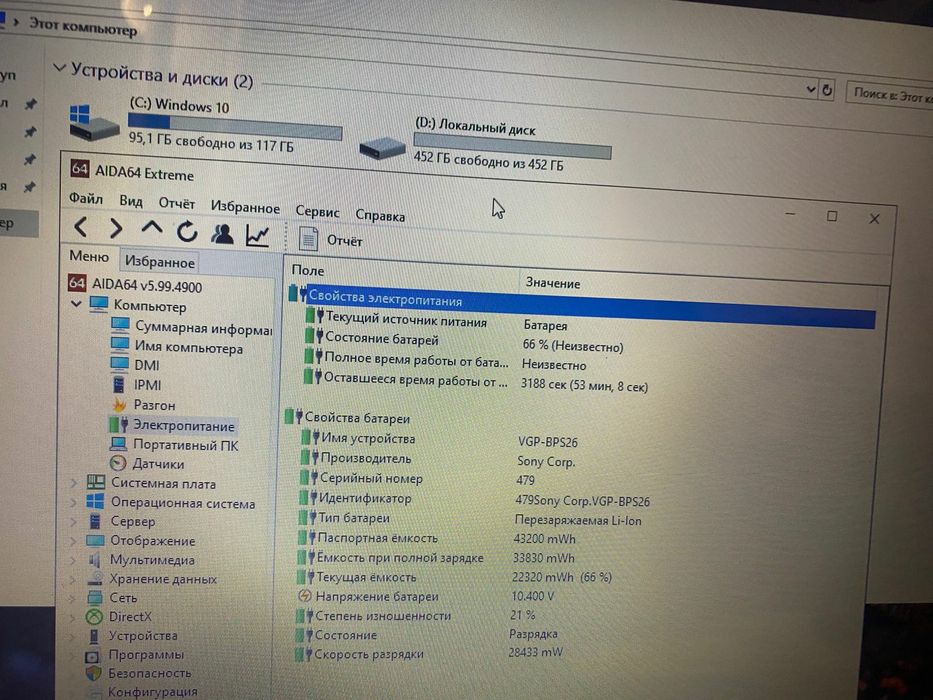This screenshot has height=700, width=933.
Task: Click the Безопасность shield icon
Action: (93, 673)
